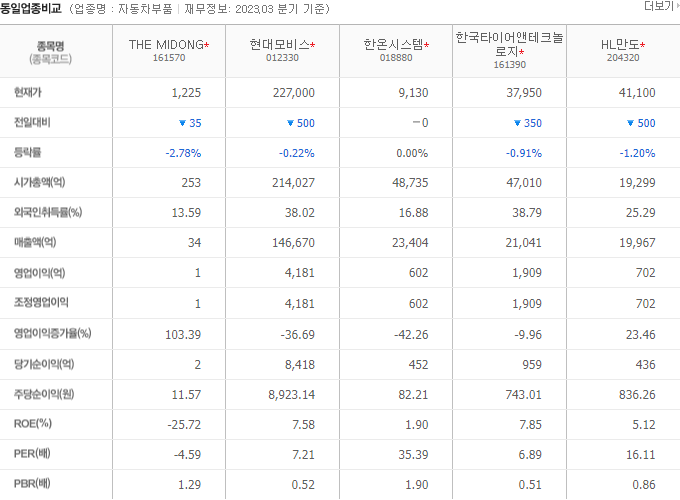Select foreign ownership value 38.79
This screenshot has width=680, height=500.
[527, 213]
